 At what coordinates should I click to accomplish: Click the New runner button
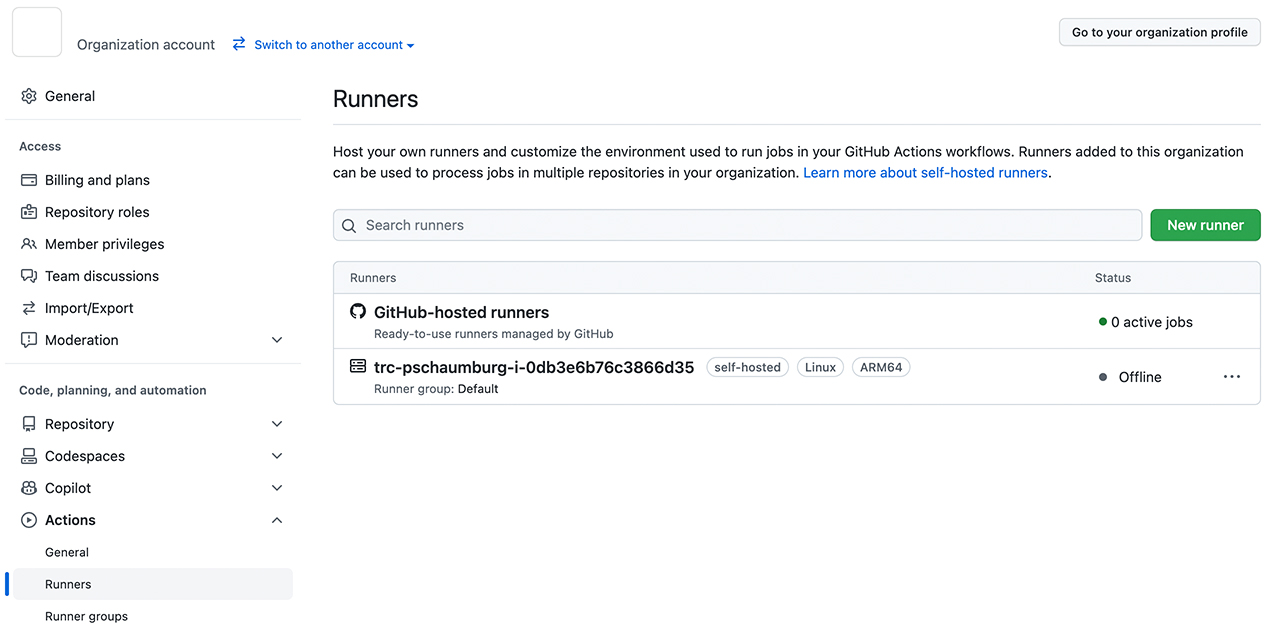tap(1205, 225)
